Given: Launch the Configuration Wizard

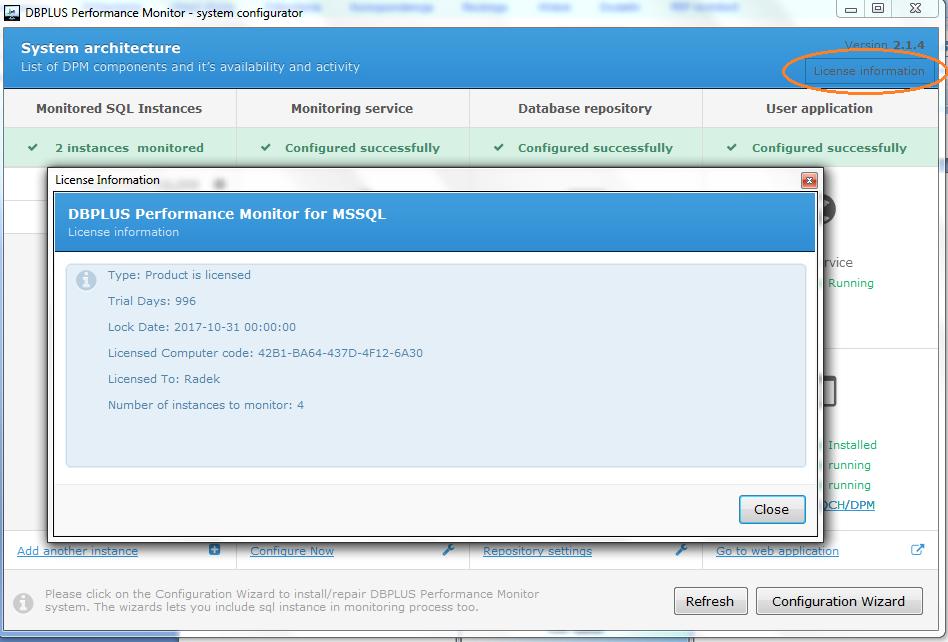Looking at the screenshot, I should [x=839, y=601].
